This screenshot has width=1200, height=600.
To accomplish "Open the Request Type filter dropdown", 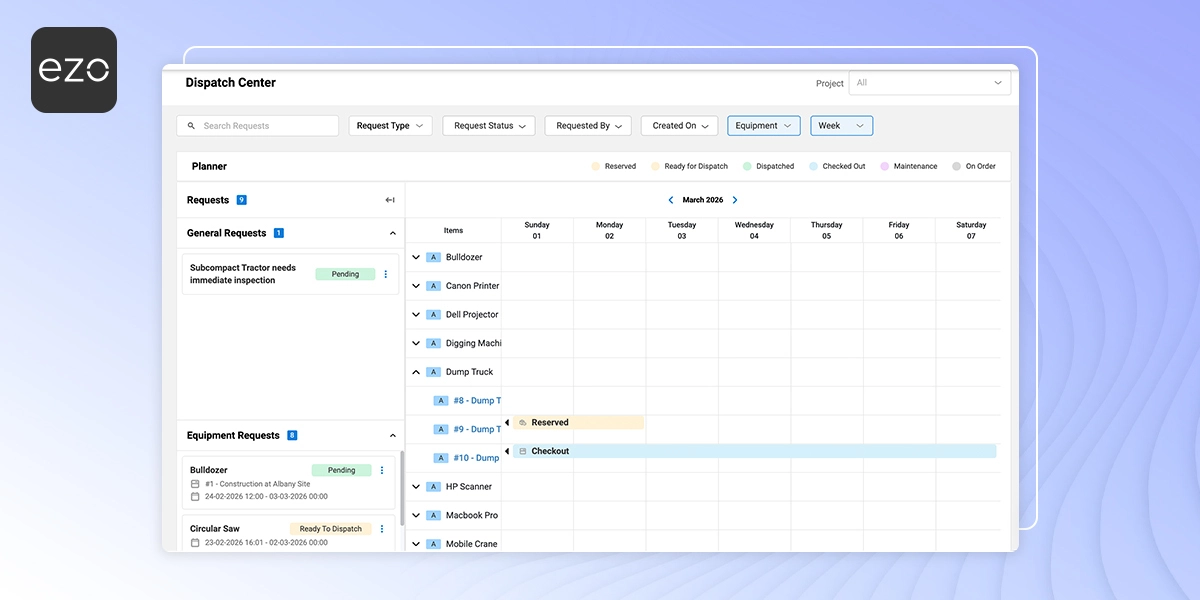I will (x=390, y=126).
